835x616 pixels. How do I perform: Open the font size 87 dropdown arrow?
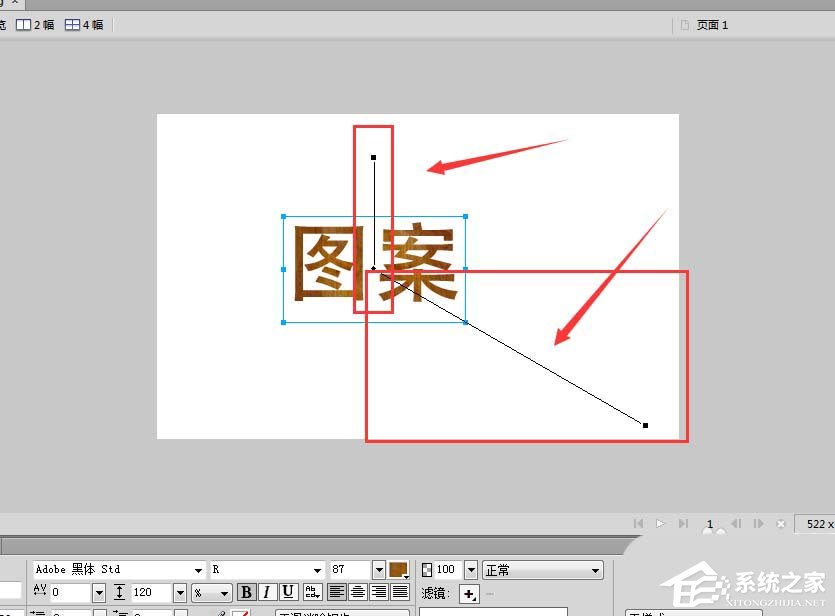380,569
